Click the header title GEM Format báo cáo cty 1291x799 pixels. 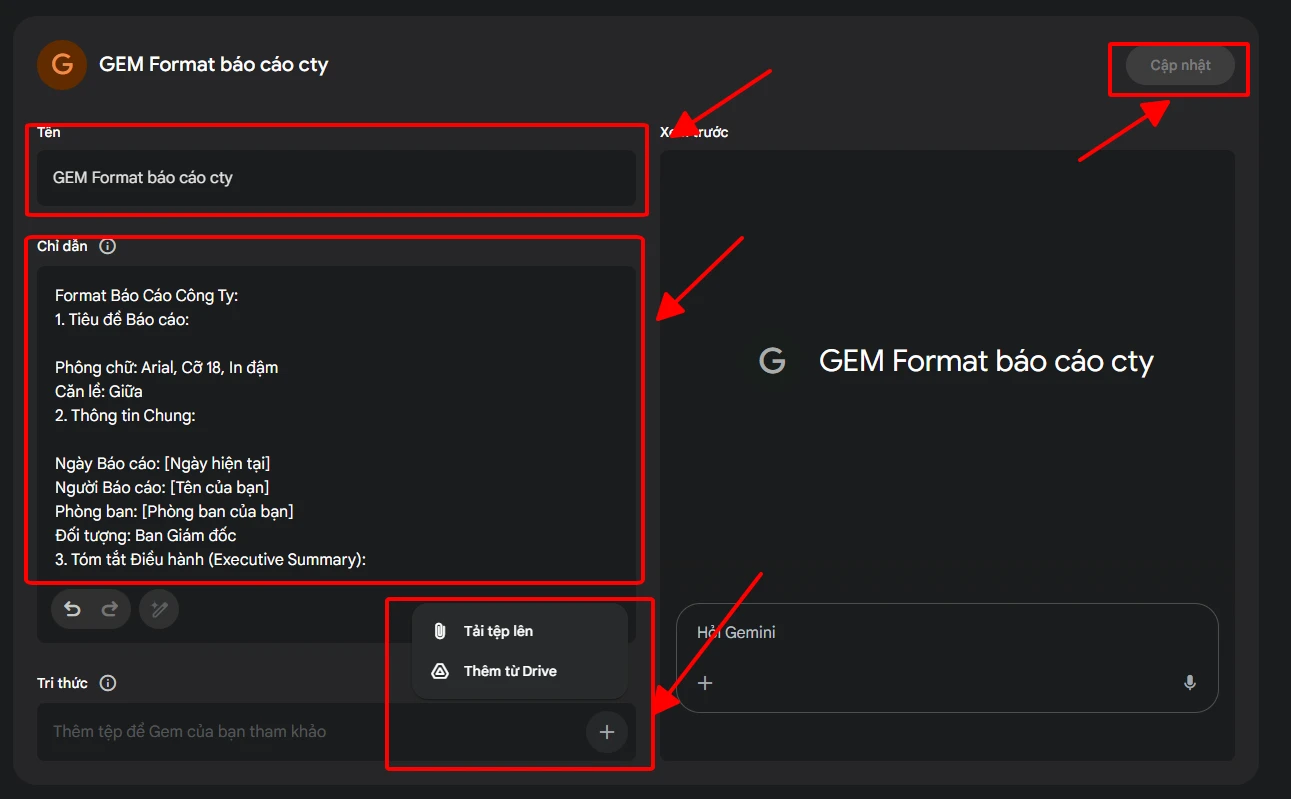(x=214, y=65)
